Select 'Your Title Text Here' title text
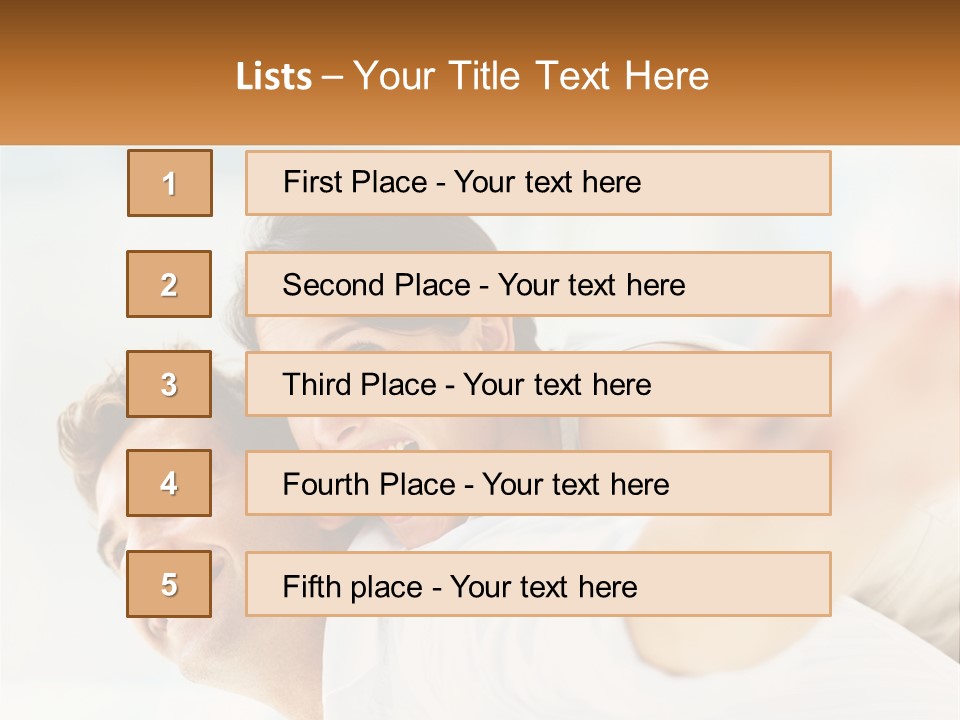The image size is (960, 720). (531, 76)
